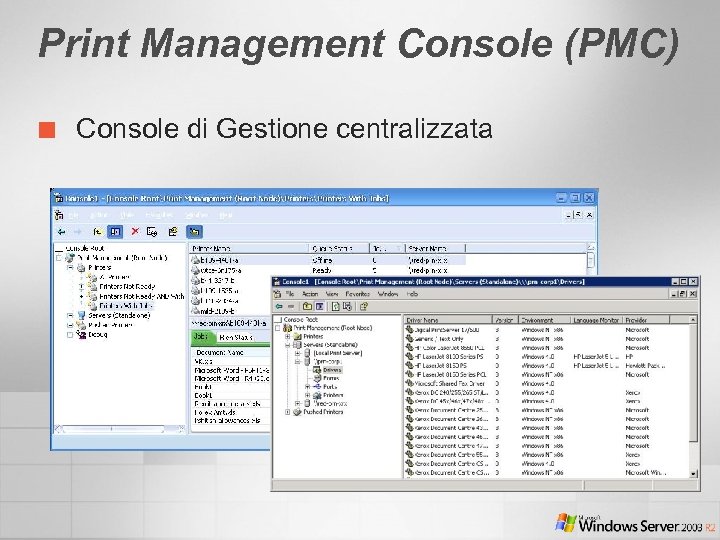This screenshot has width=720, height=540.
Task: Open Favorites menu in front Console1
Action: (358, 294)
